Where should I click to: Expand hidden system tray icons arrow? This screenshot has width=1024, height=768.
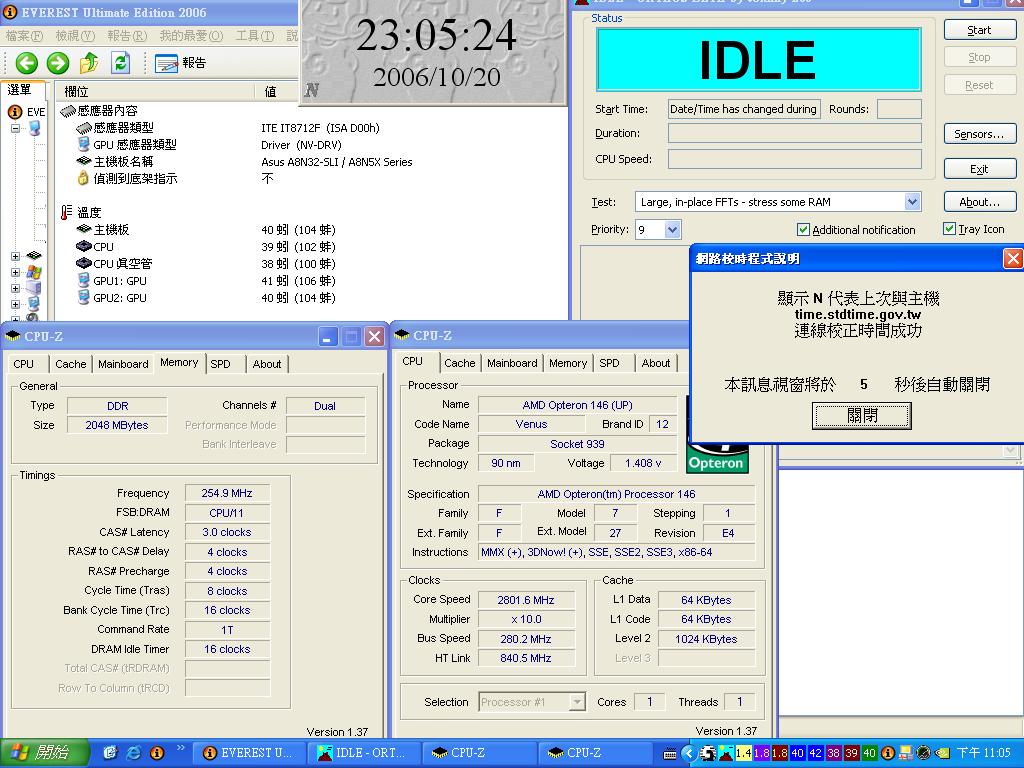coord(688,753)
